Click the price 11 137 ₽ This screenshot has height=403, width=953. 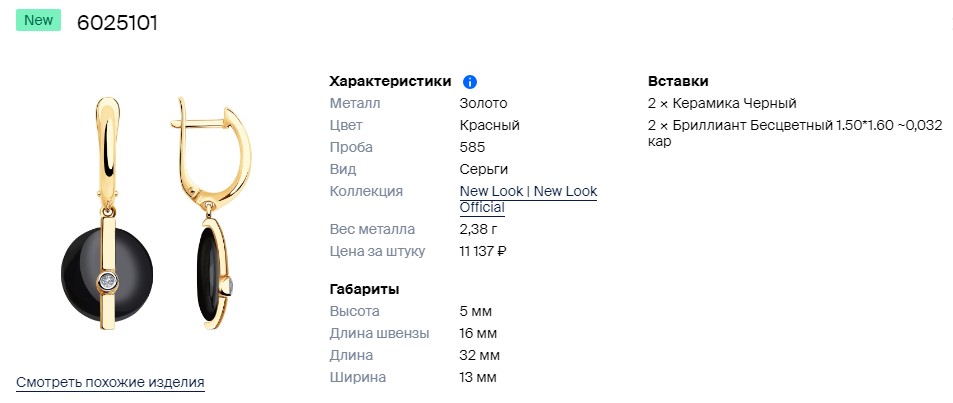pyautogui.click(x=483, y=251)
